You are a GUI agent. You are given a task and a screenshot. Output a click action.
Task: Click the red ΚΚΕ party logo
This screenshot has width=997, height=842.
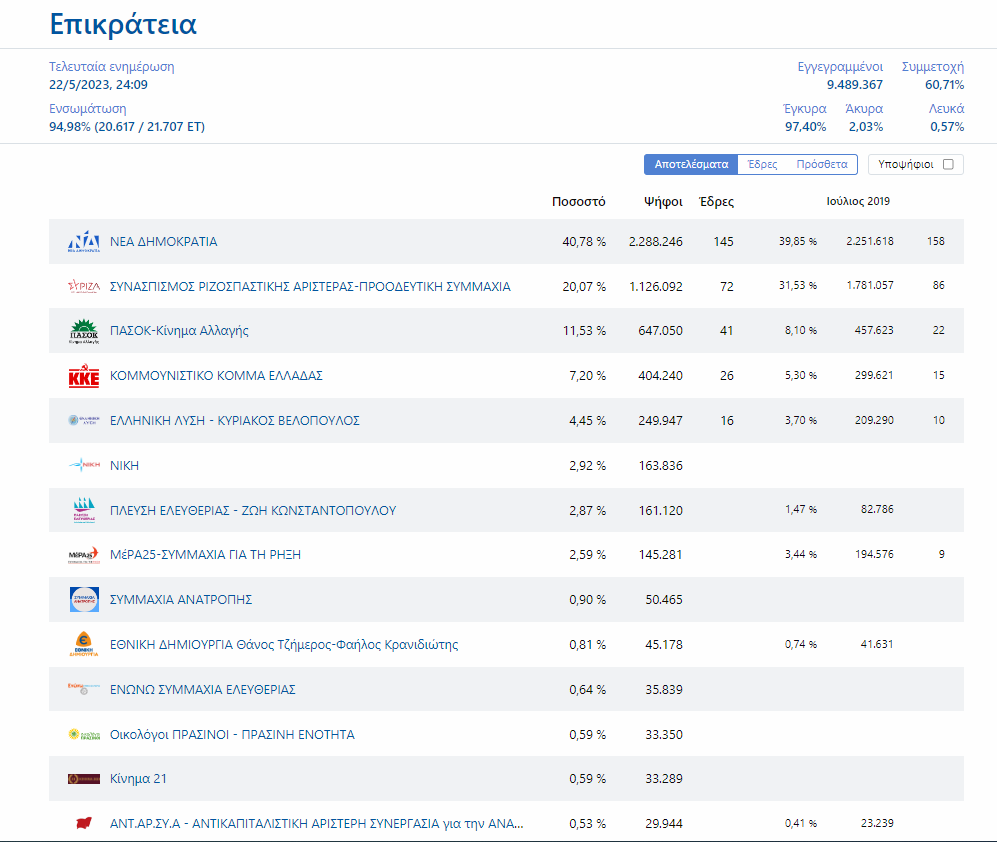[x=84, y=376]
